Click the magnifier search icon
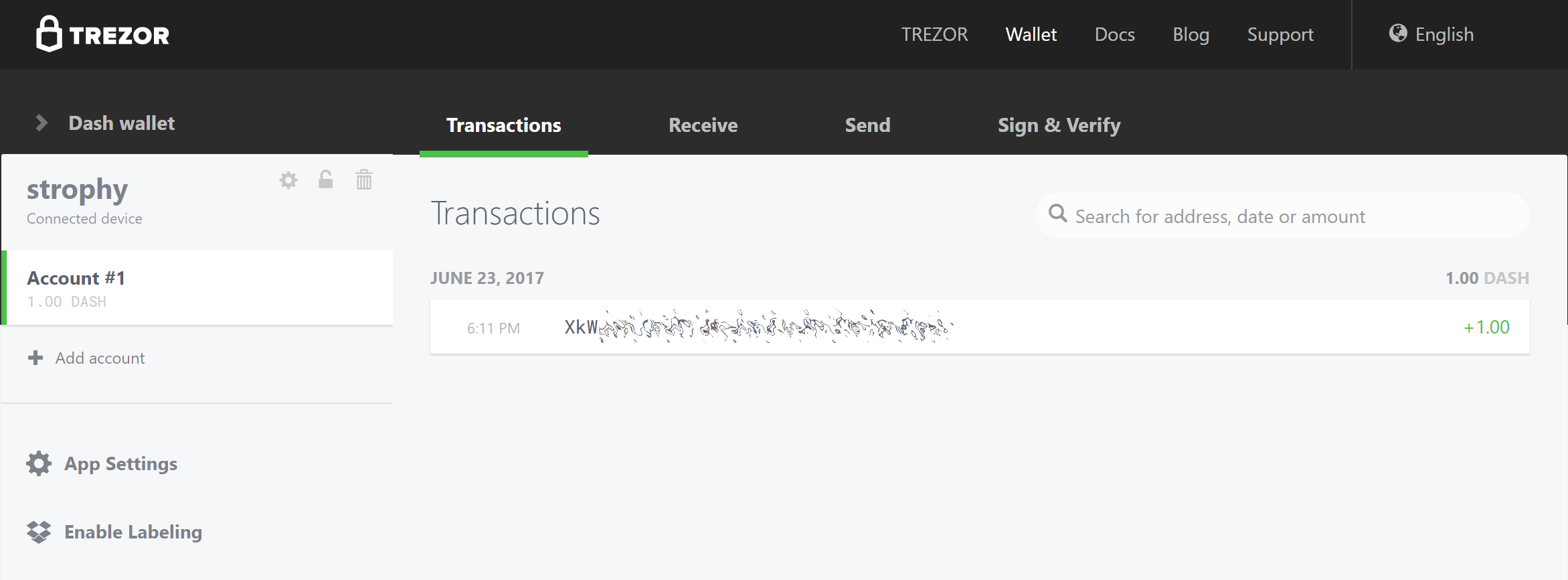Image resolution: width=1568 pixels, height=580 pixels. pos(1057,214)
